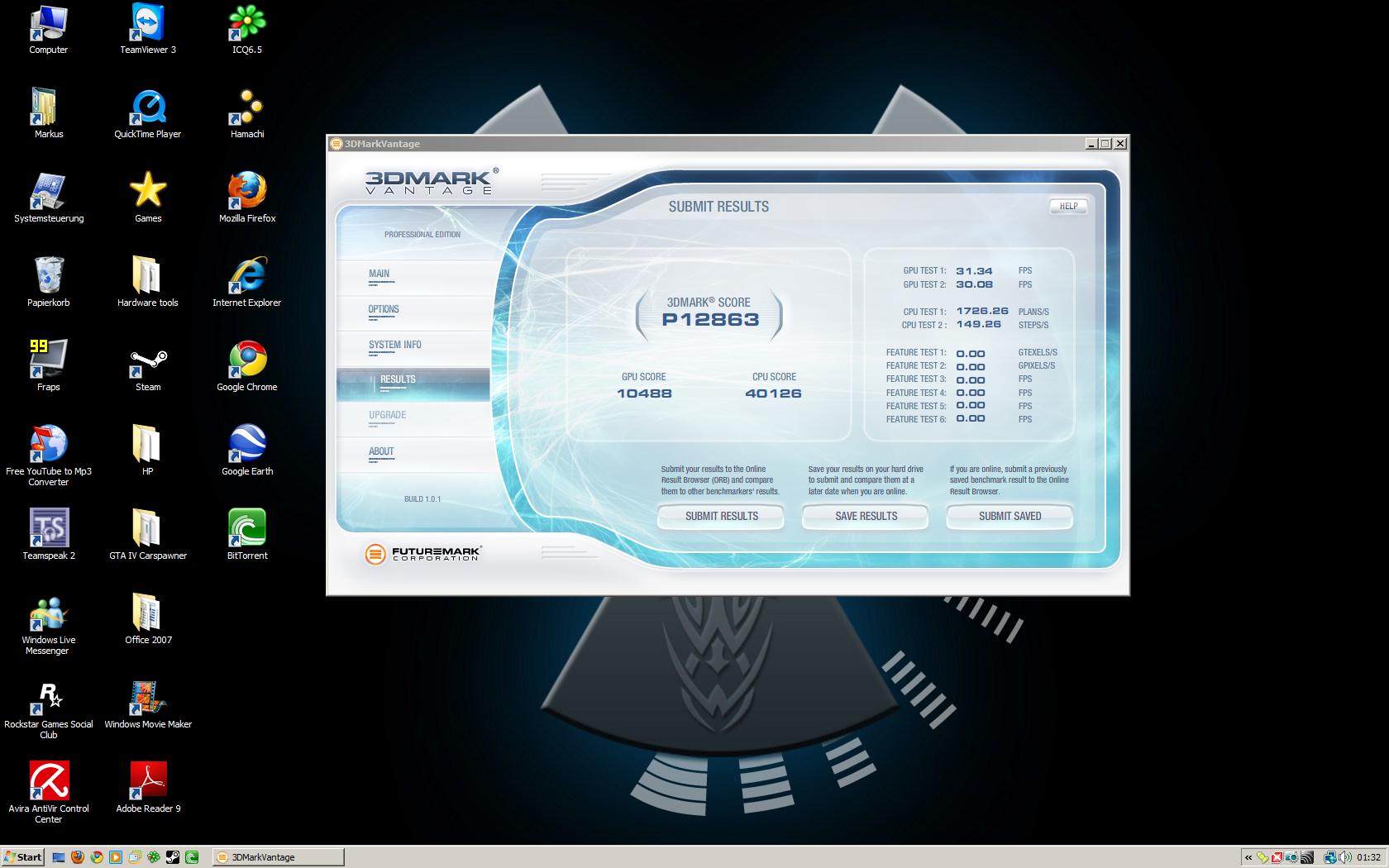Image resolution: width=1389 pixels, height=868 pixels.
Task: Click the SAVE RESULTS button
Action: (x=866, y=517)
